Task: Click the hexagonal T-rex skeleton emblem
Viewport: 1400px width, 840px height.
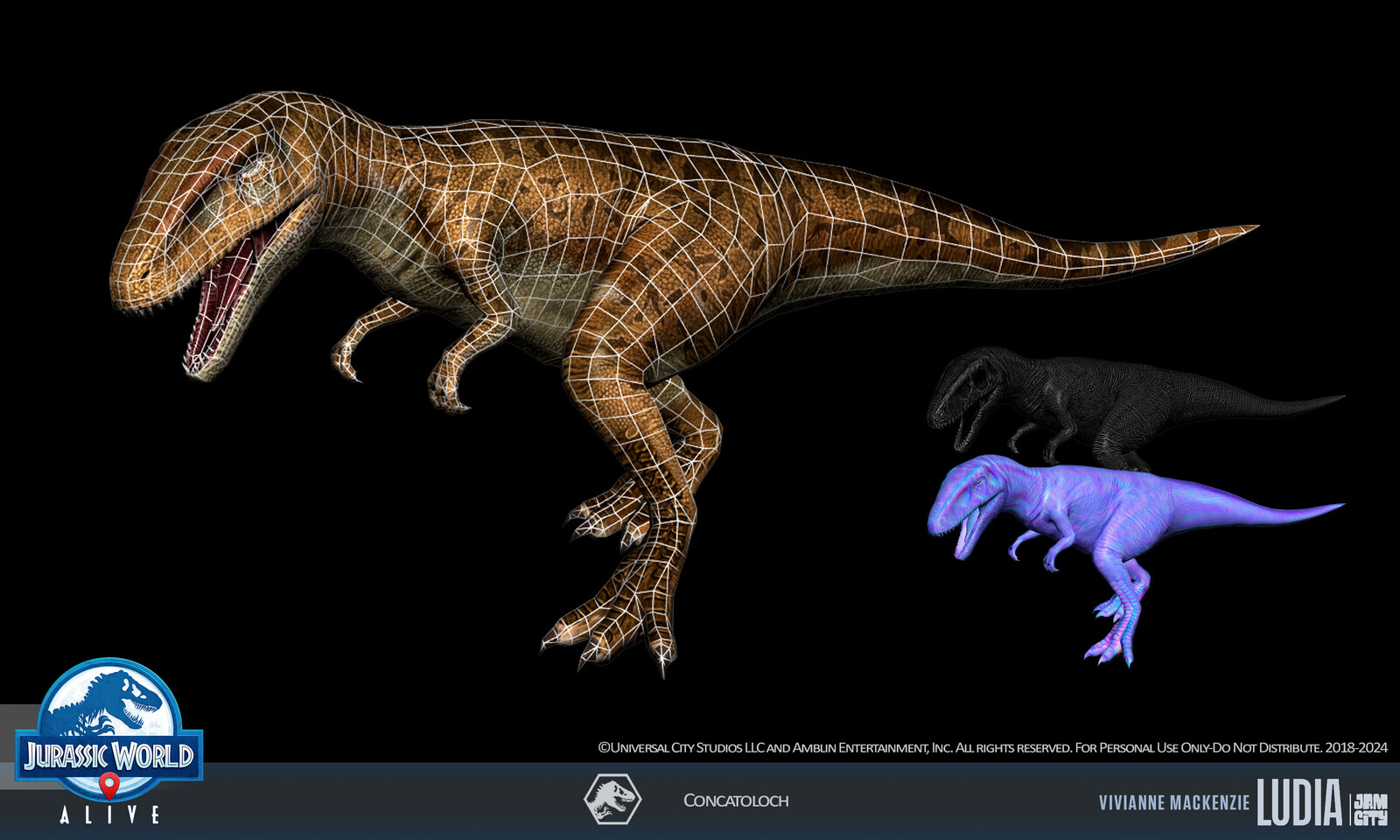Action: [x=612, y=799]
